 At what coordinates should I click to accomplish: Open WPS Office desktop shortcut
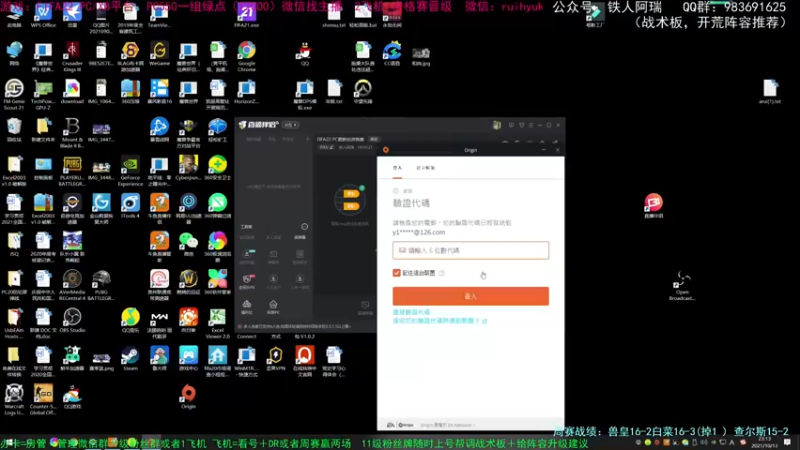(43, 14)
